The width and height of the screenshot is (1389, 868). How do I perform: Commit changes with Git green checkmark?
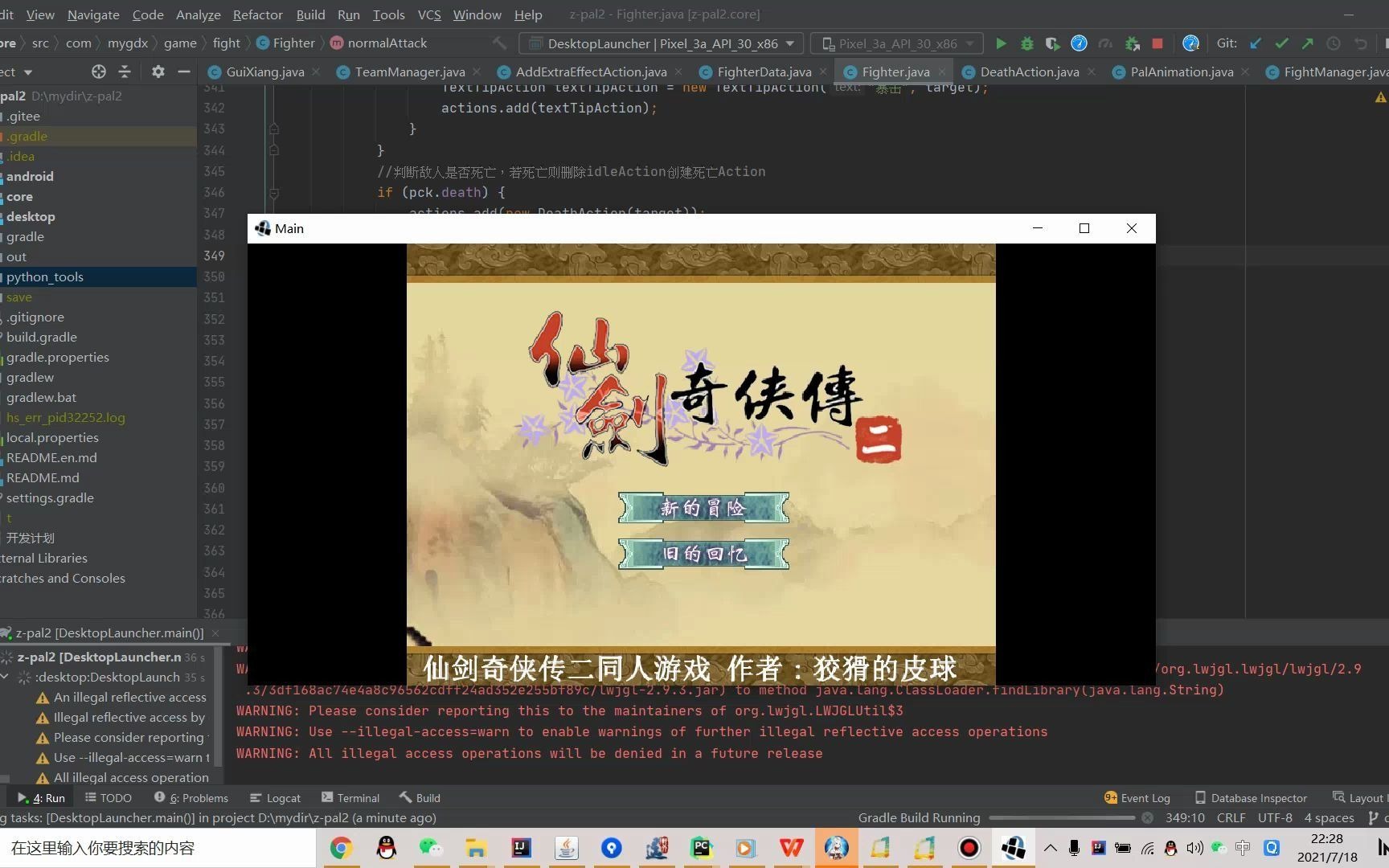coord(1281,43)
